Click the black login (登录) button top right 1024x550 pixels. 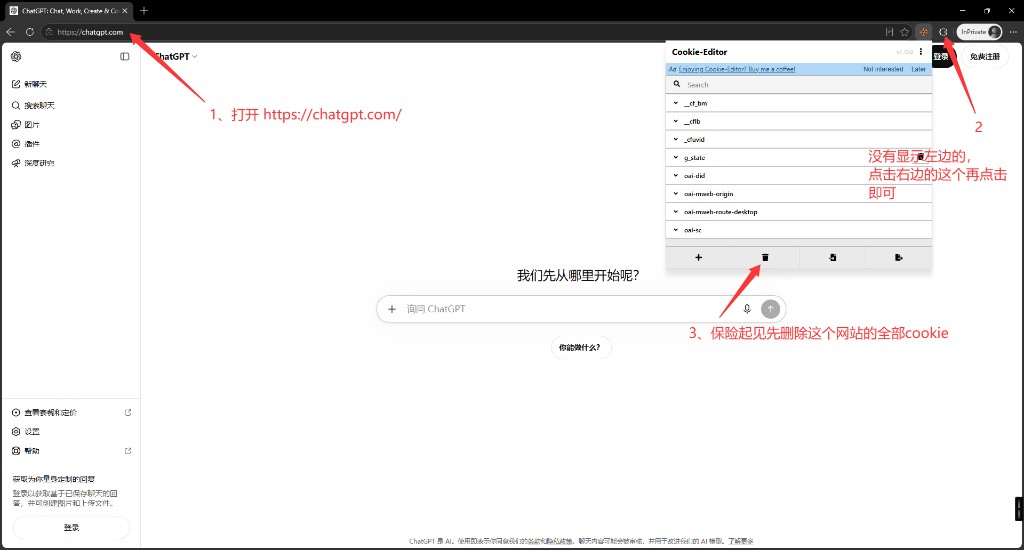[943, 57]
